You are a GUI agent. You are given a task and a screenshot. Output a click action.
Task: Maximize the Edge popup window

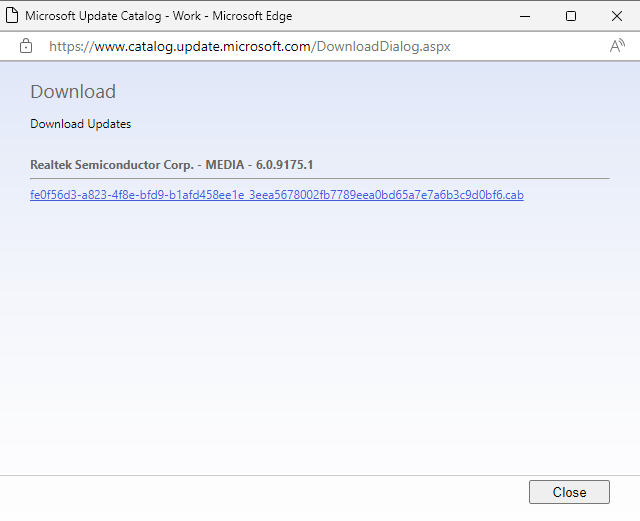pos(571,16)
